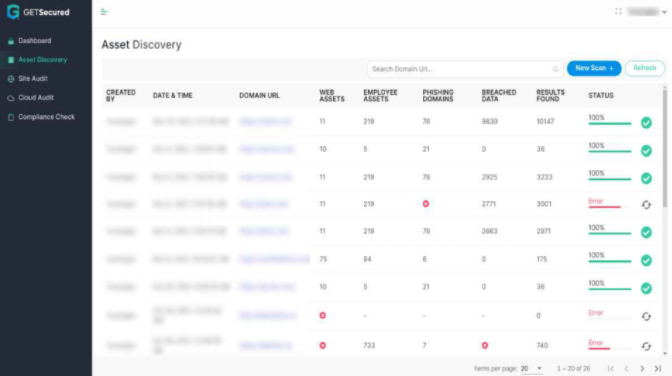The image size is (672, 376).
Task: Go to Compliance Check page
Action: coord(46,117)
